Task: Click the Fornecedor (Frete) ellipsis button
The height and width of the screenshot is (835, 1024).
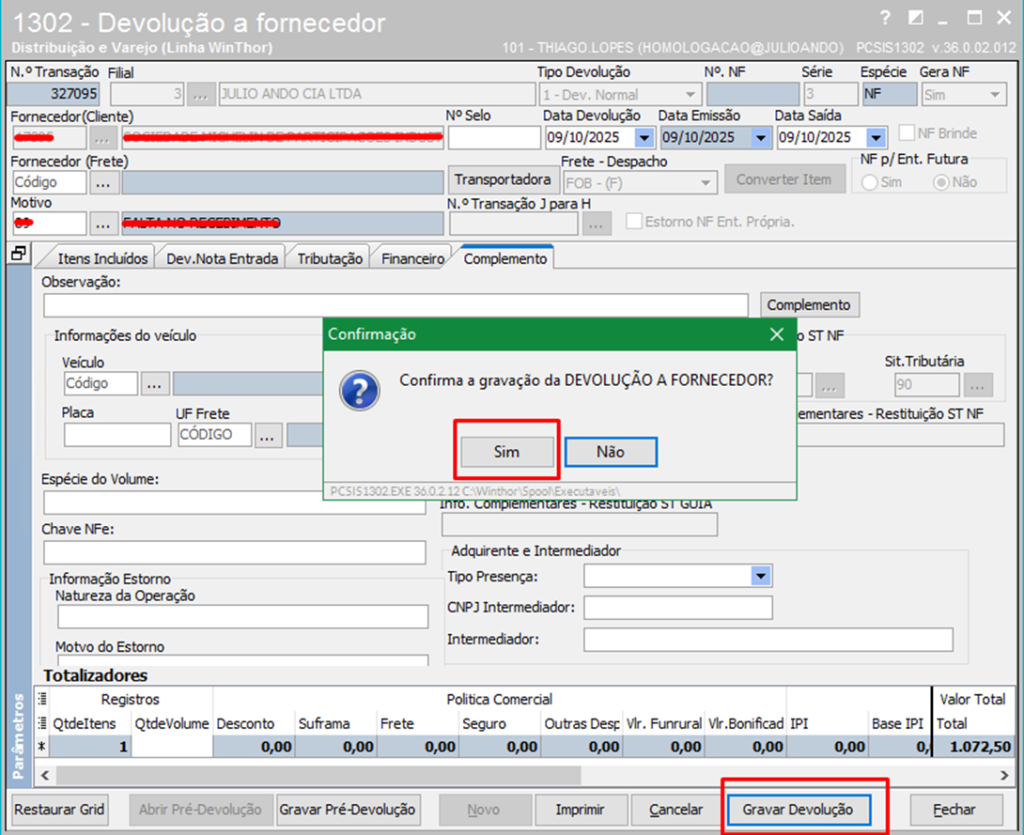Action: click(104, 182)
